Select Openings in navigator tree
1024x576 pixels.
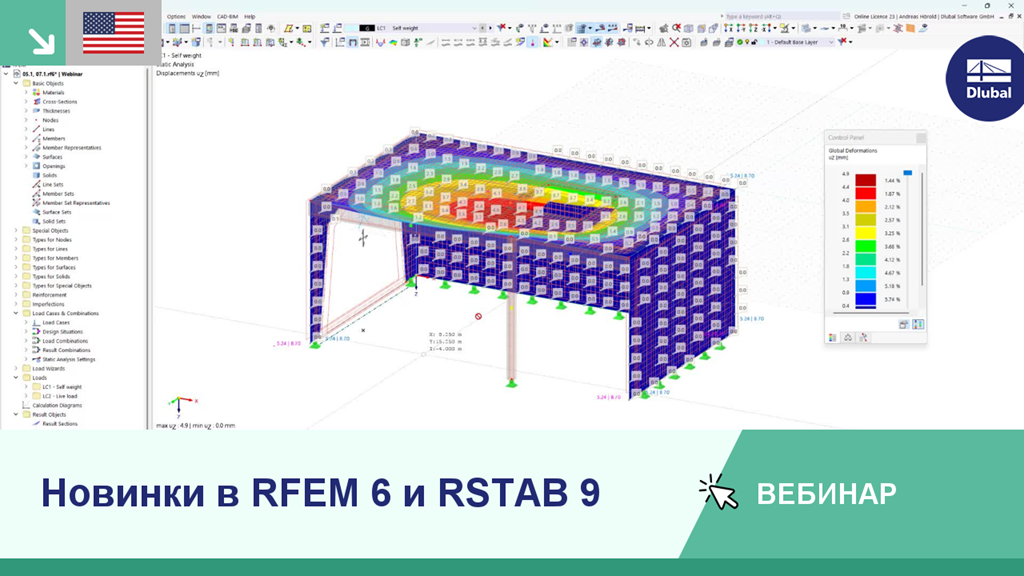coord(54,166)
